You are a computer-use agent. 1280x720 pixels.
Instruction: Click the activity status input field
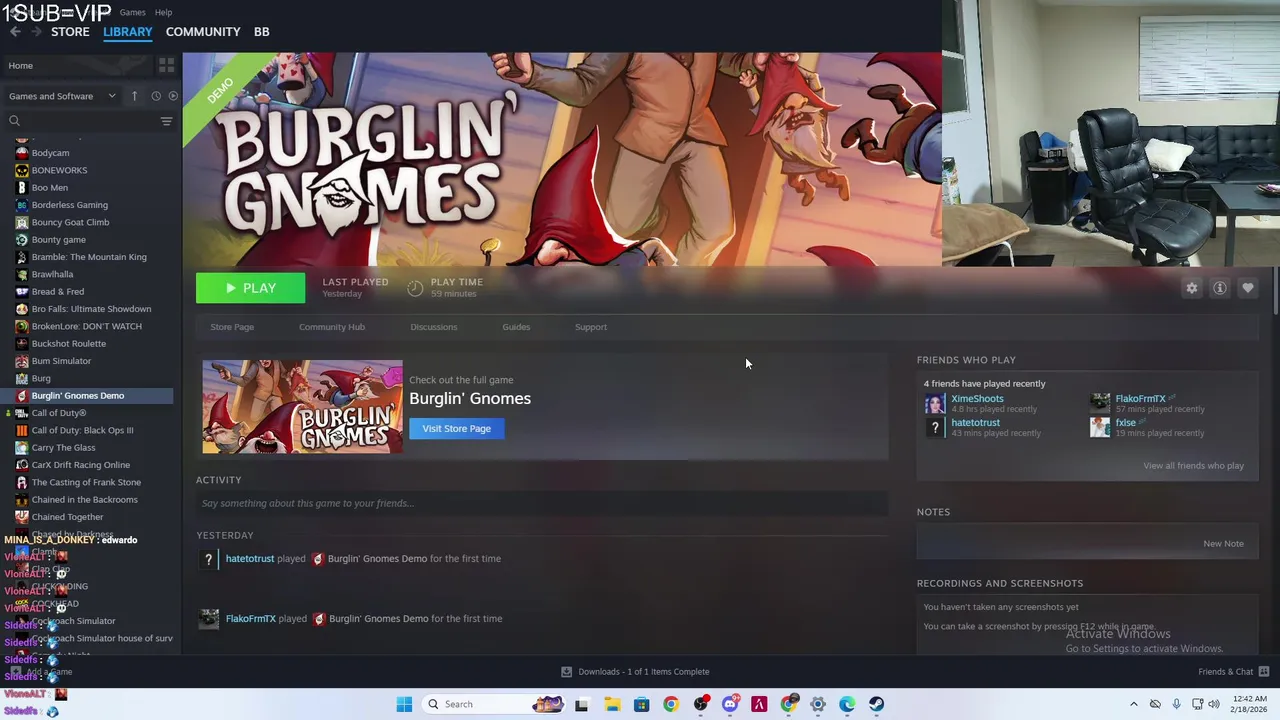point(542,503)
